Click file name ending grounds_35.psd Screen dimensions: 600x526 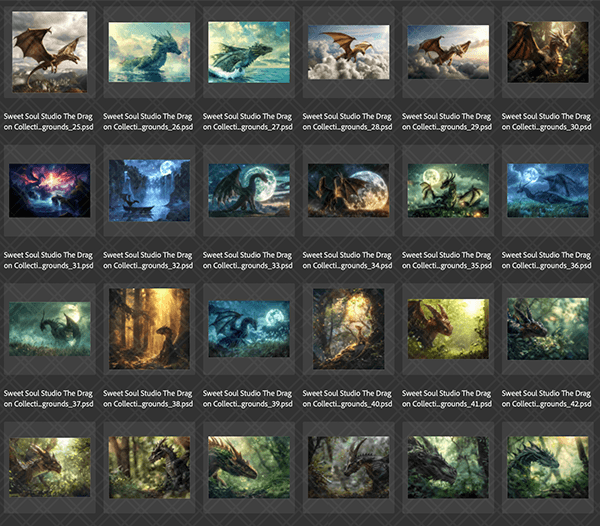[447, 260]
